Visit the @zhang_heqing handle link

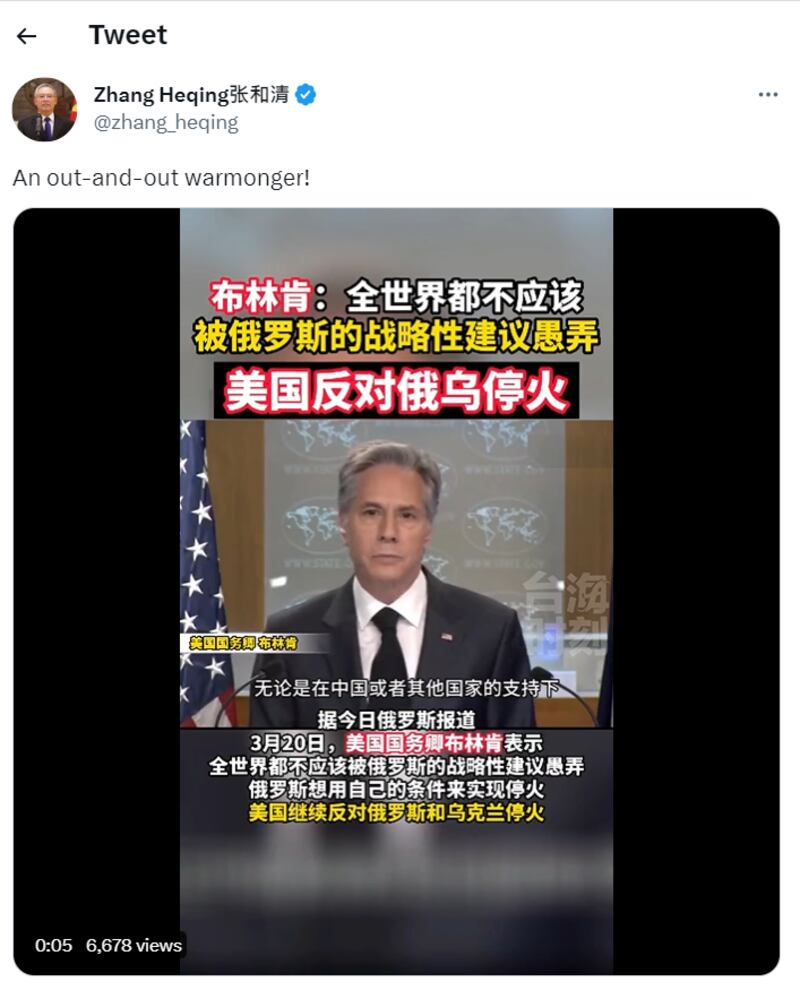tap(166, 122)
